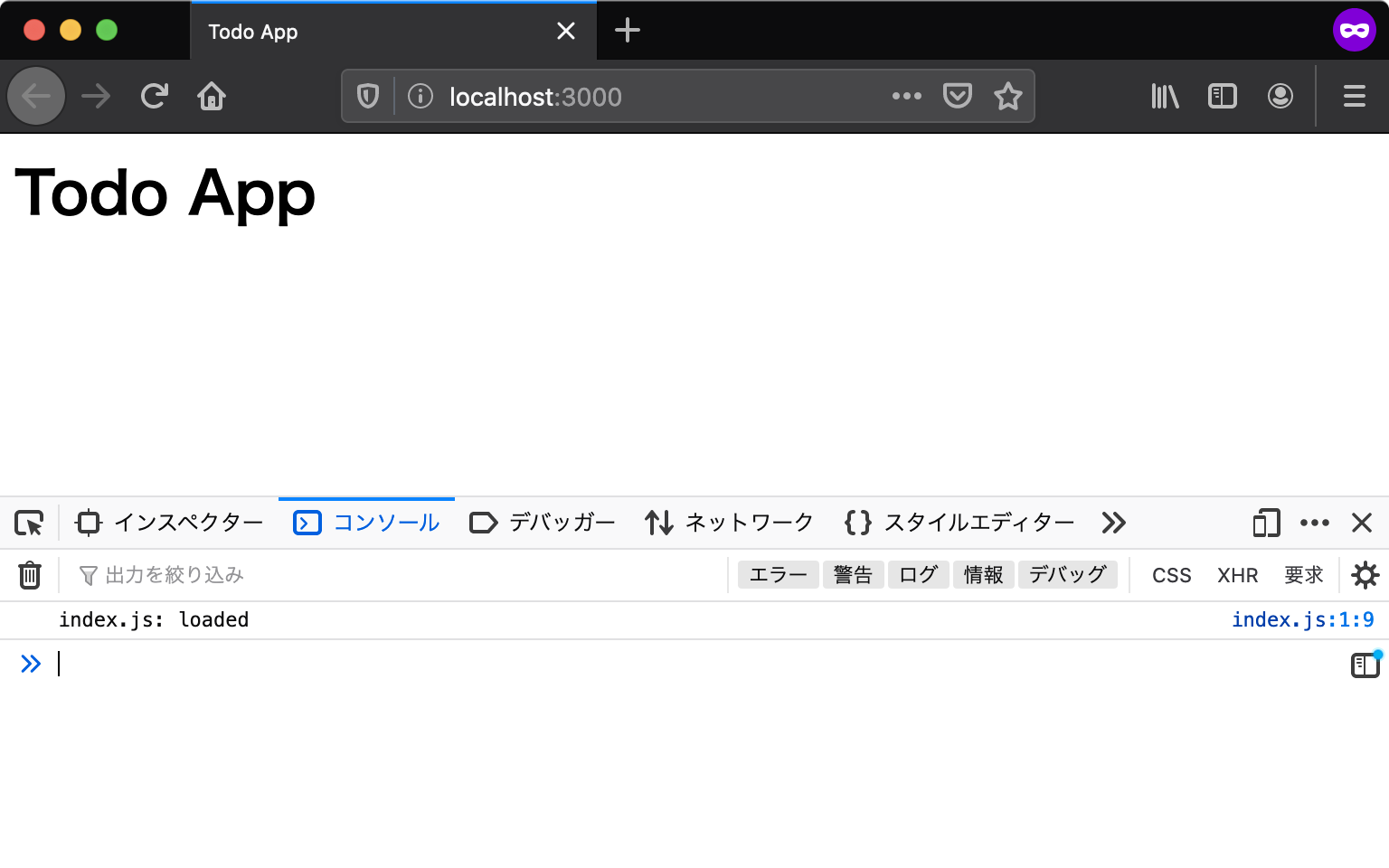Open a new browser tab
This screenshot has width=1389, height=868.
[x=628, y=31]
